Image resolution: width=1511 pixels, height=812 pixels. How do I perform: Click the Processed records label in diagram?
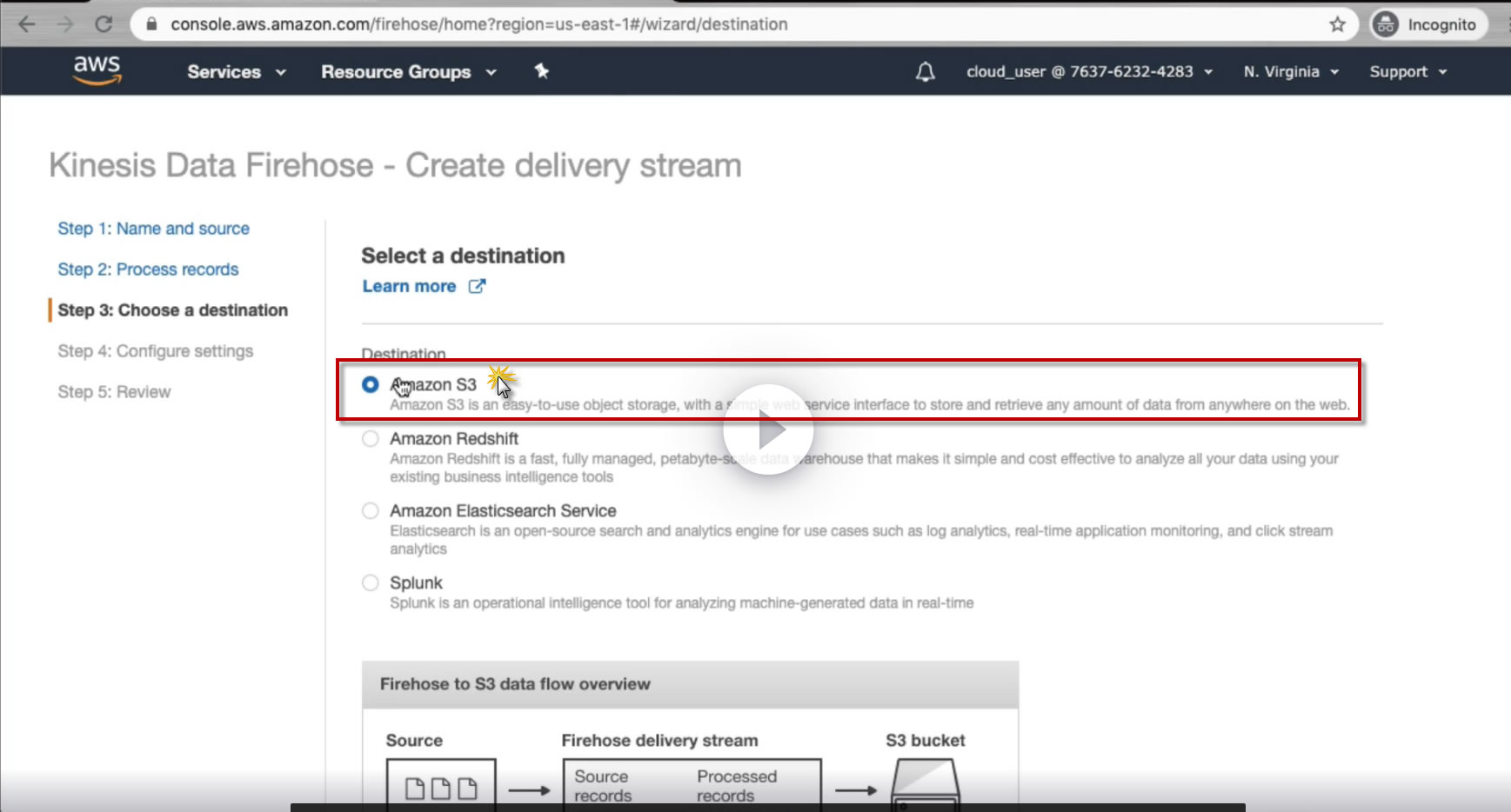coord(737,786)
